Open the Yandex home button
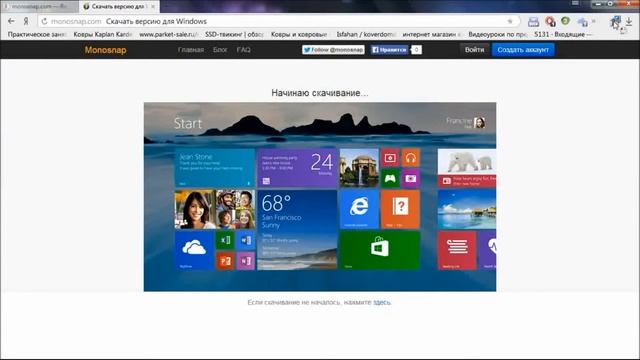The height and width of the screenshot is (360, 640). [26, 21]
